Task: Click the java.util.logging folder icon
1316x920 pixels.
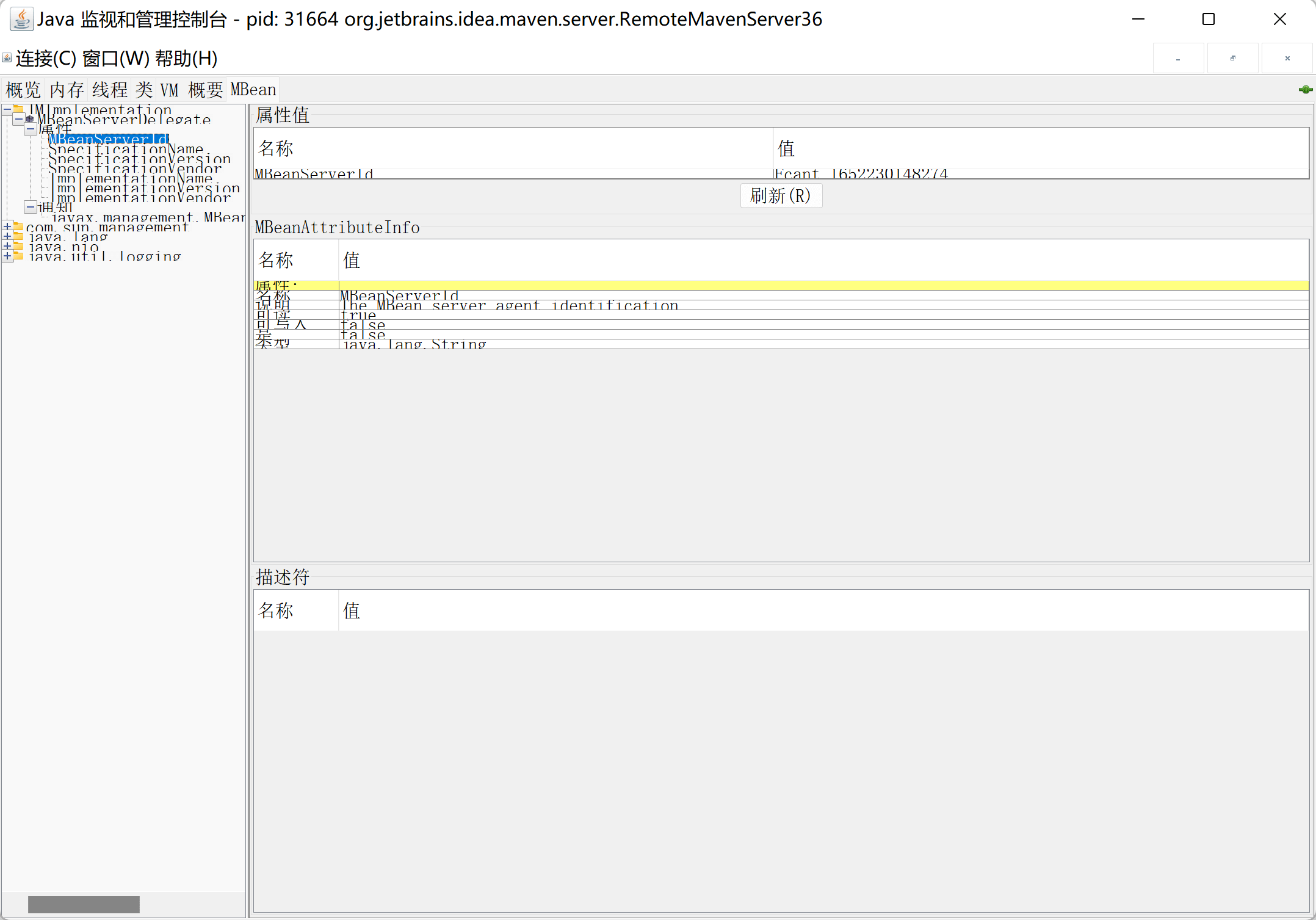Action: 18,256
